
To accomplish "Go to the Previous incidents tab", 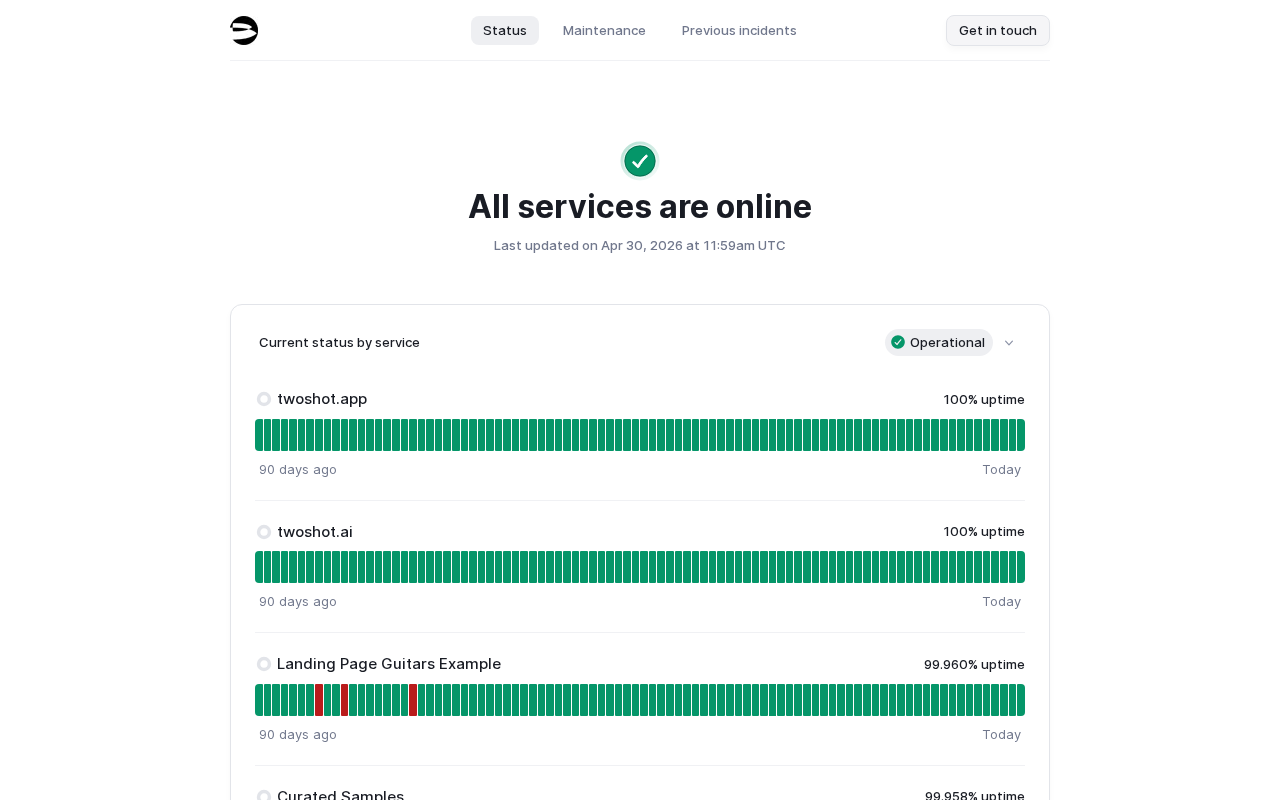I will click(x=739, y=30).
